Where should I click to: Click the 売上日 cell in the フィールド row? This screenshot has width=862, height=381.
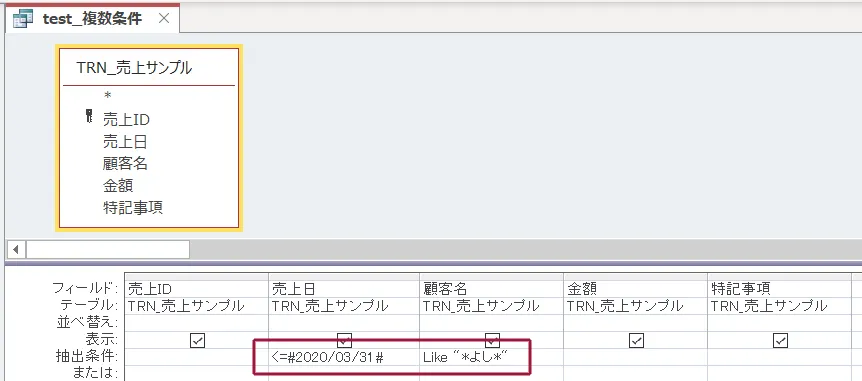click(x=344, y=289)
